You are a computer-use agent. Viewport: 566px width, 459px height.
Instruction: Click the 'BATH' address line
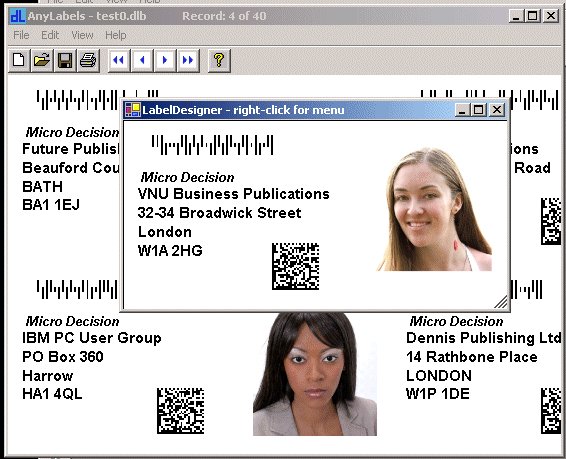[42, 187]
